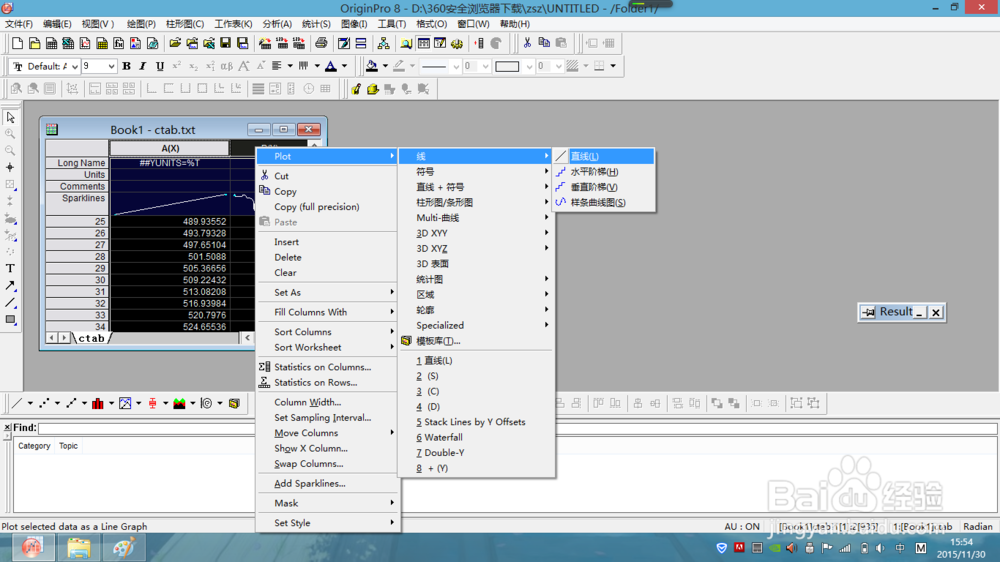Expand the 统计图 submenu
Viewport: 1000px width, 562px height.
coord(476,279)
